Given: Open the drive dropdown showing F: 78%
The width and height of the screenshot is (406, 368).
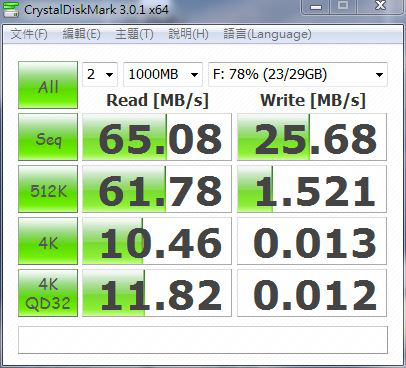Looking at the screenshot, I should (298, 74).
